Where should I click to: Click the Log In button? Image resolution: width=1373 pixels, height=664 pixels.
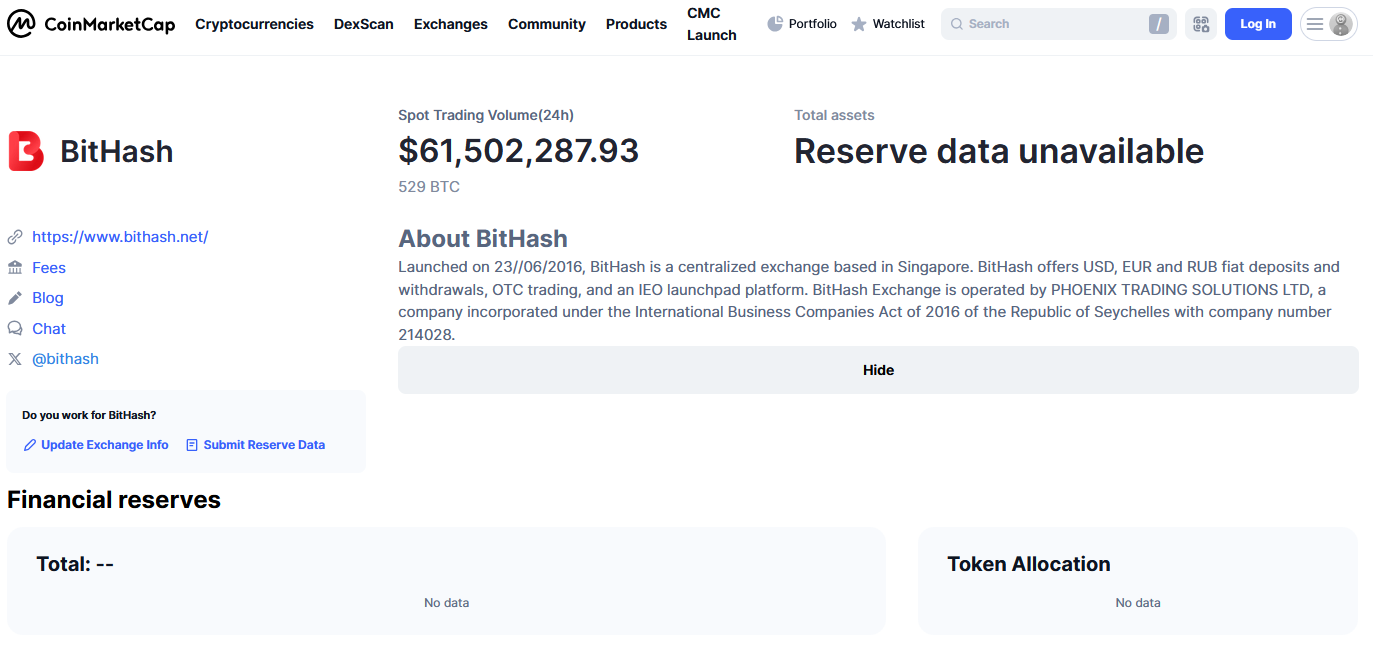pyautogui.click(x=1258, y=24)
